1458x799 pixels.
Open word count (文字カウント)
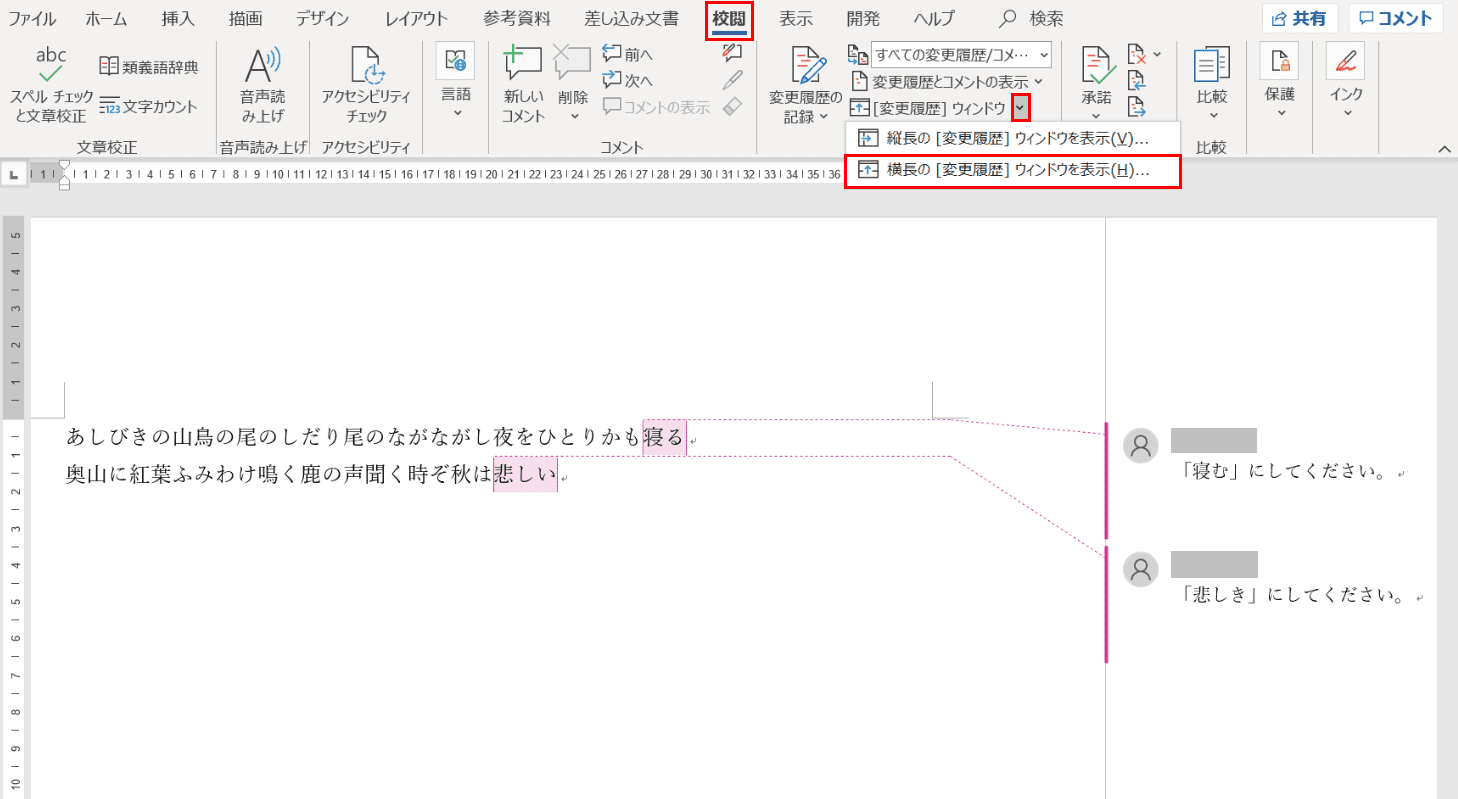[149, 106]
